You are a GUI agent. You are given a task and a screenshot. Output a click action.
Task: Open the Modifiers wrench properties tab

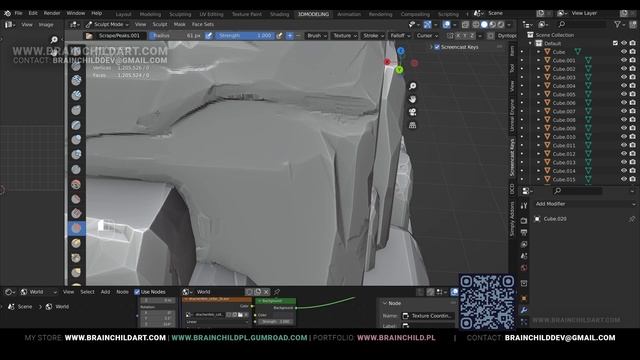(x=524, y=311)
